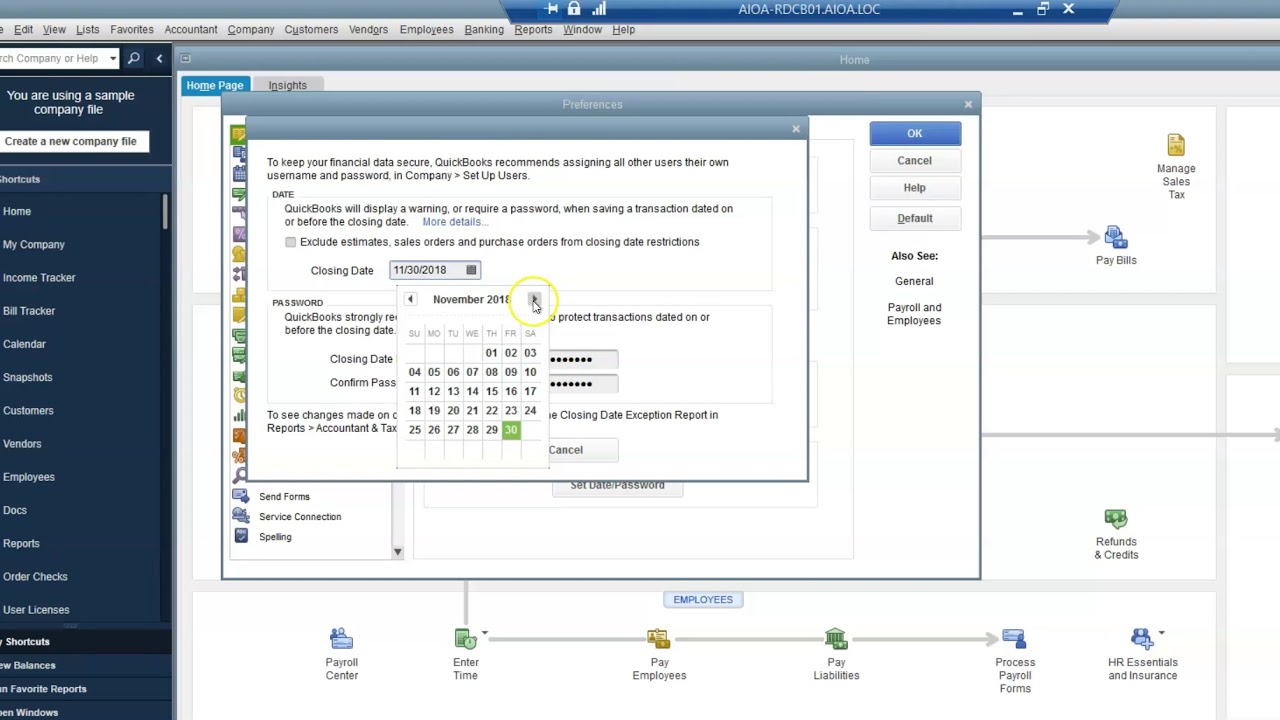Click the OK button in Preferences
This screenshot has height=720, width=1280.
(x=915, y=133)
